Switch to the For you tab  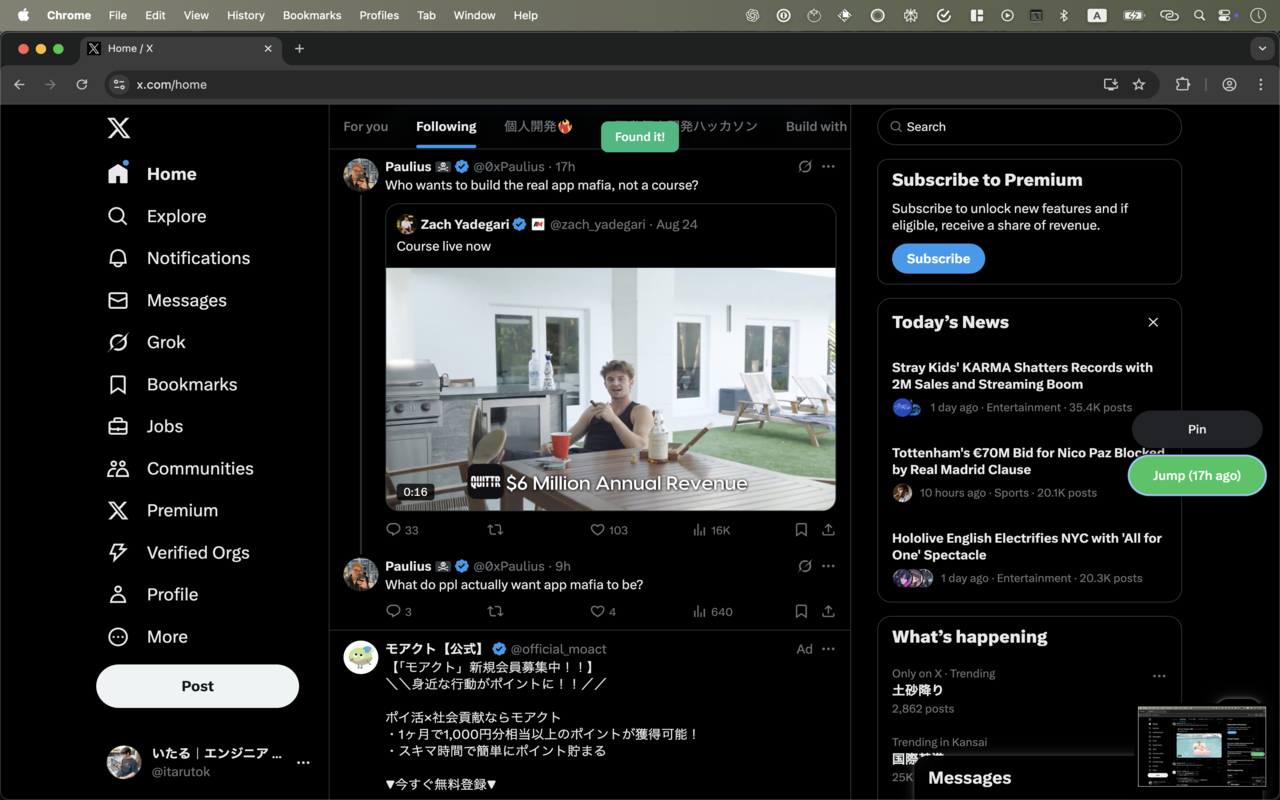point(365,127)
